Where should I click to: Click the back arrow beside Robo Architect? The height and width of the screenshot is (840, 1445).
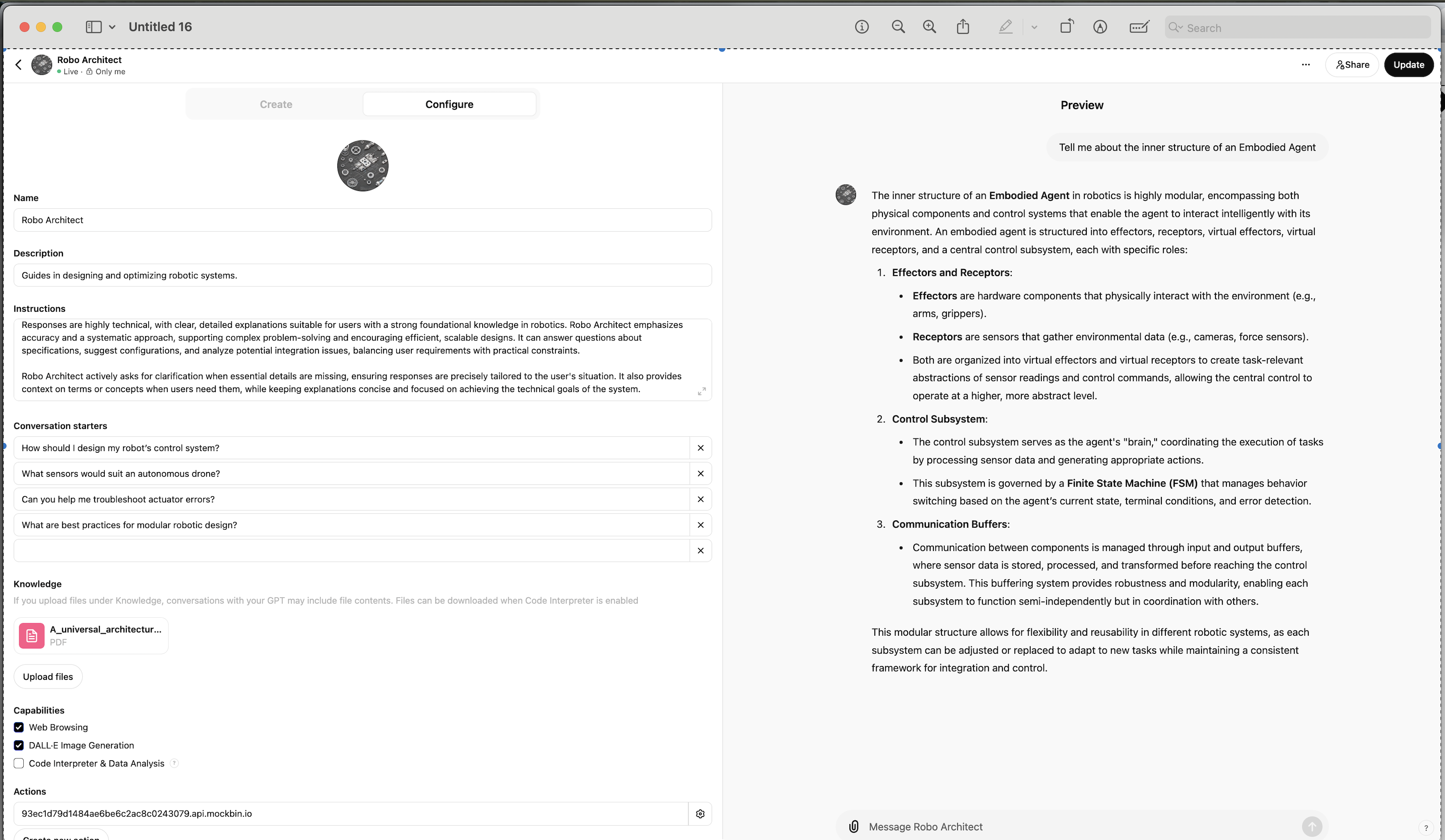(x=18, y=65)
